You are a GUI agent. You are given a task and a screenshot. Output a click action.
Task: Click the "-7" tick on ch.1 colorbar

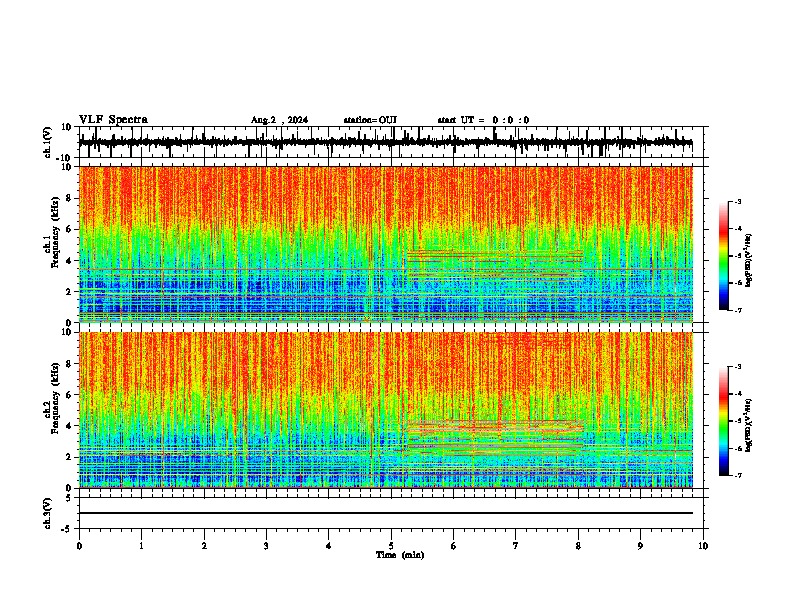pyautogui.click(x=738, y=310)
